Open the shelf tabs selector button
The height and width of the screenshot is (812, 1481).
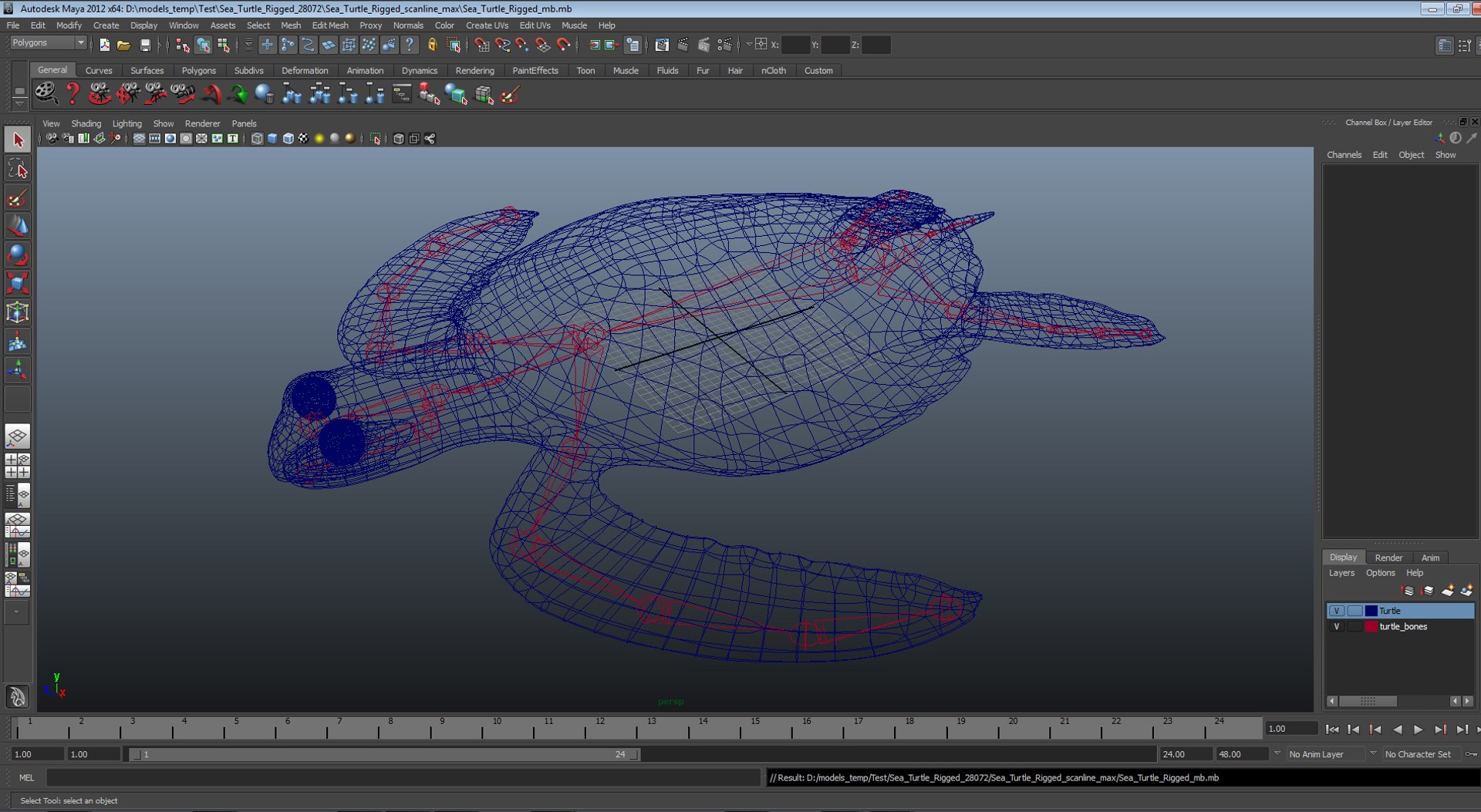[19, 89]
